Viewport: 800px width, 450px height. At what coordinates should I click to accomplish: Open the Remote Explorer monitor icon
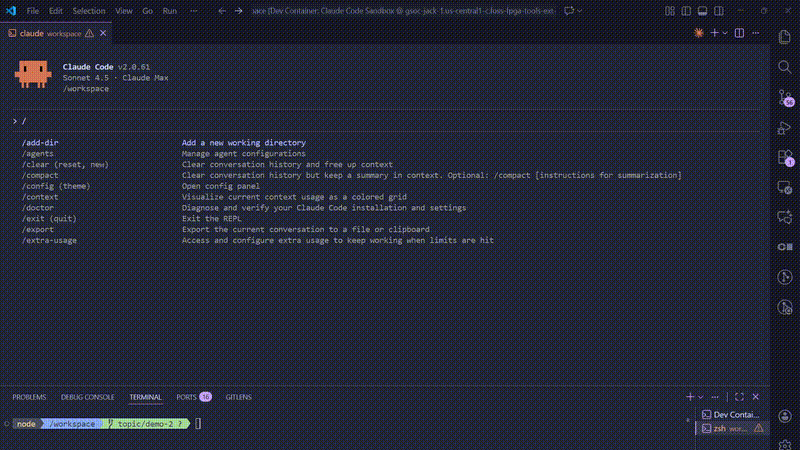point(785,187)
